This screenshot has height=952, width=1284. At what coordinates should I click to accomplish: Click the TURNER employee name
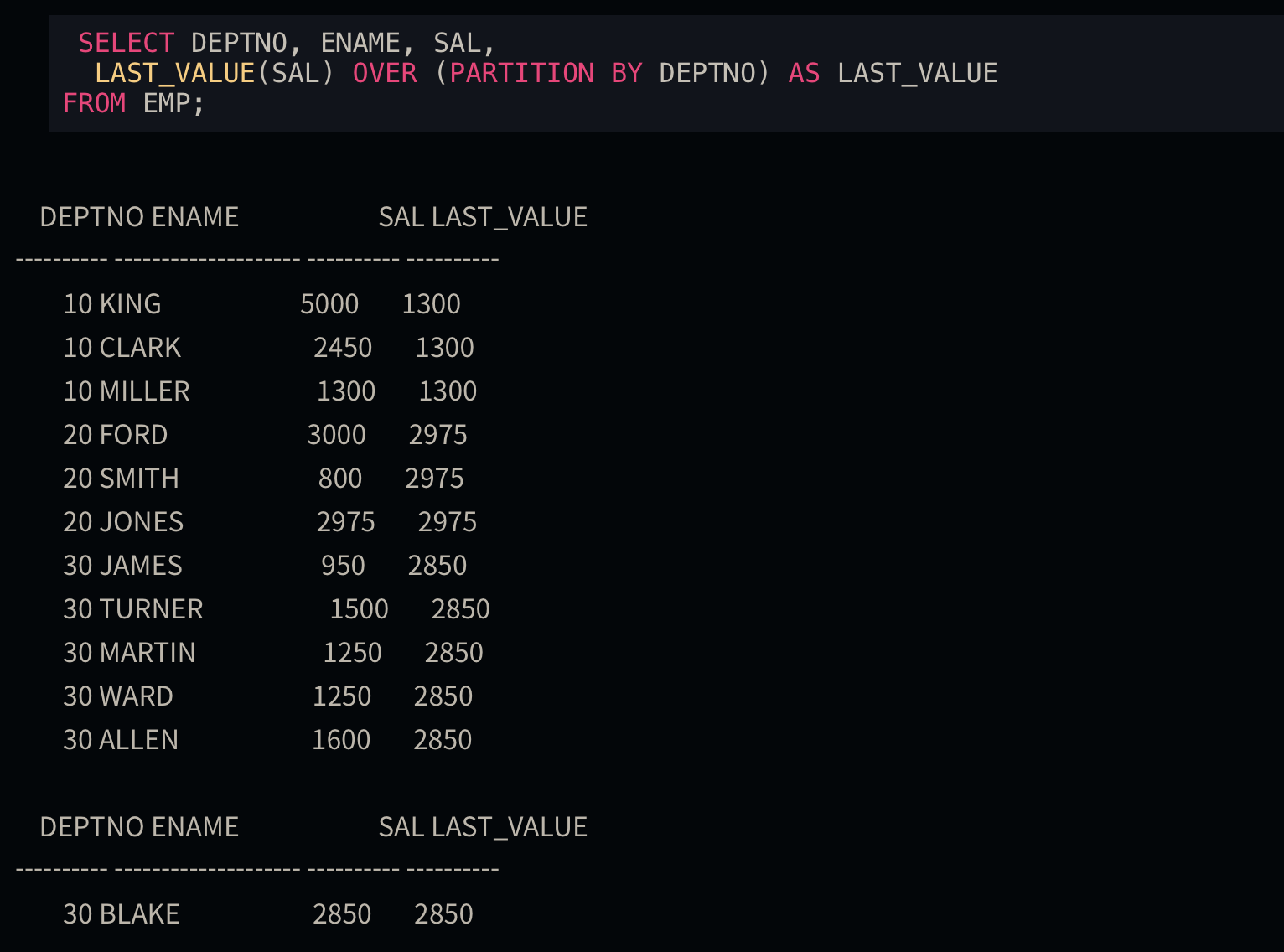tap(151, 608)
